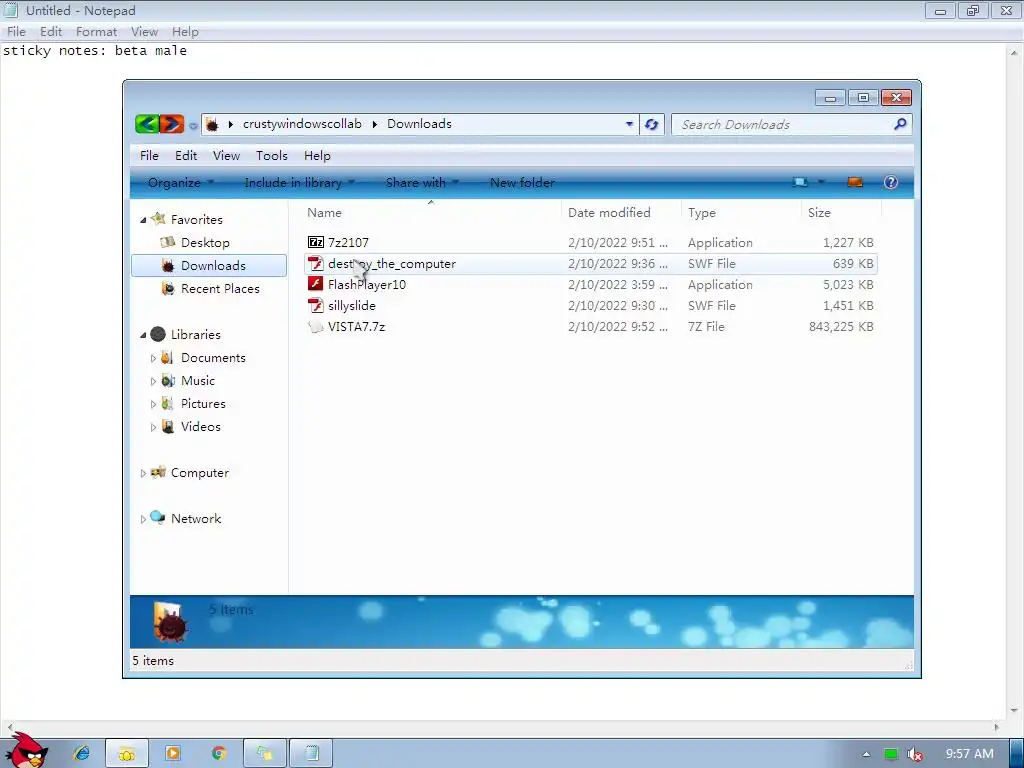Click the taskbar clock showing 9:57 AM
Viewport: 1024px width, 768px height.
pos(969,754)
